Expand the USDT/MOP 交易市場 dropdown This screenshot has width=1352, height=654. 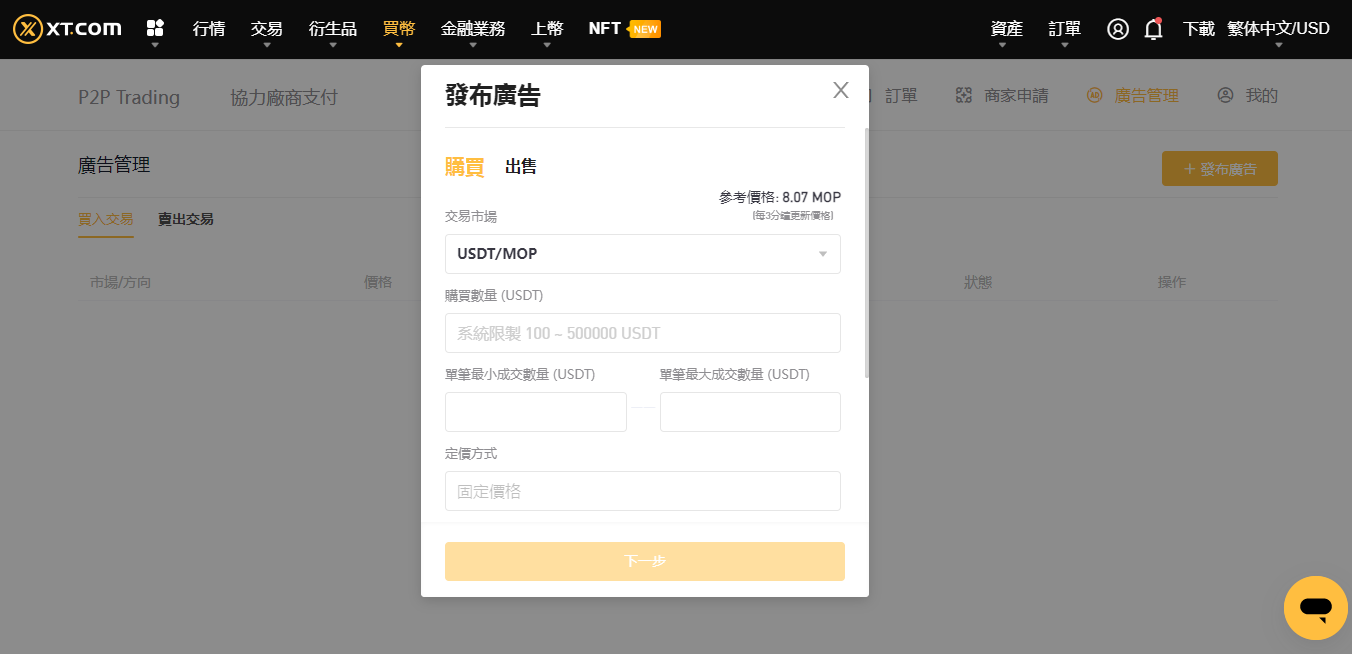643,254
